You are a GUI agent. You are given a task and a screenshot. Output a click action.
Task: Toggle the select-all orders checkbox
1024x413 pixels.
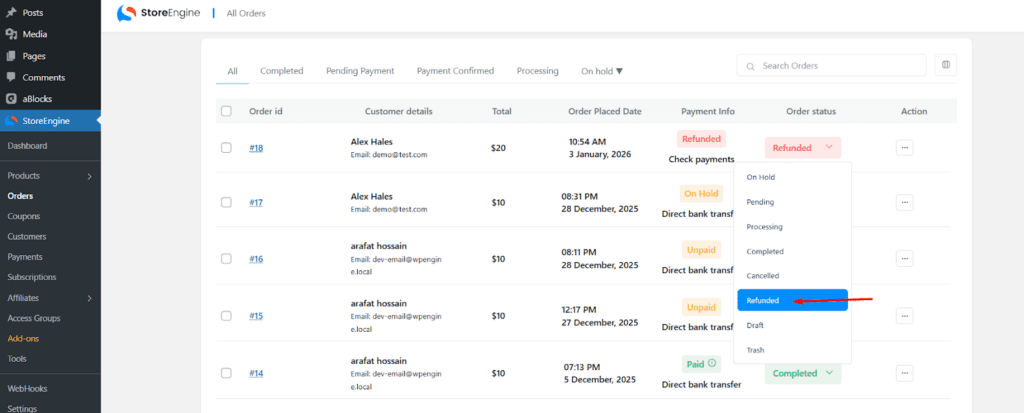click(226, 111)
